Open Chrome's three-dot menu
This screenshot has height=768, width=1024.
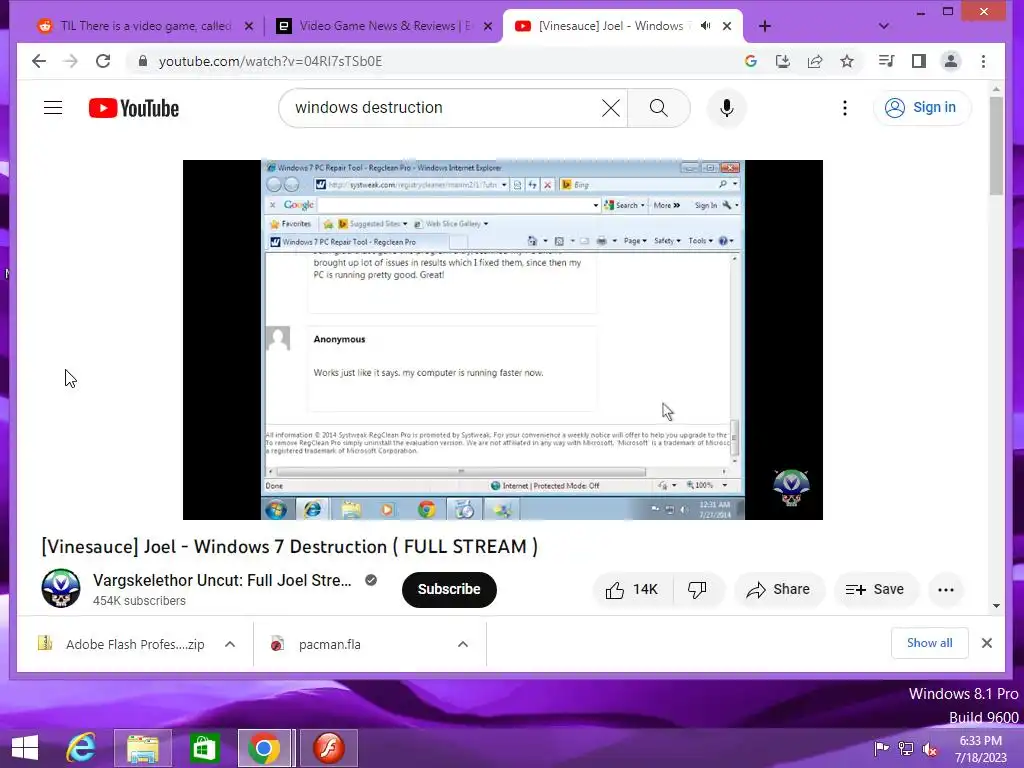(984, 61)
